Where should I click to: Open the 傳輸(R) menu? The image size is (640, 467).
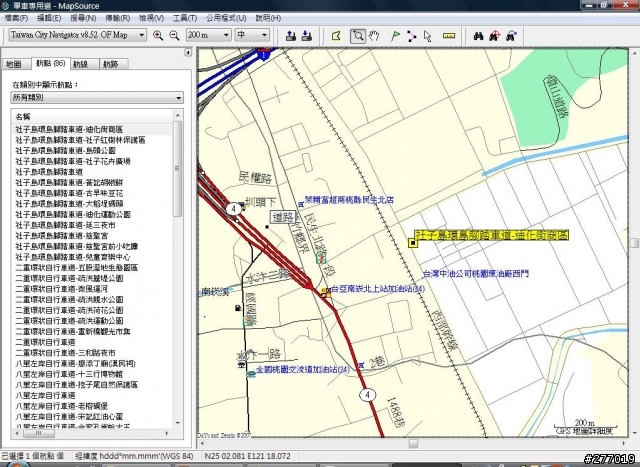click(x=118, y=18)
